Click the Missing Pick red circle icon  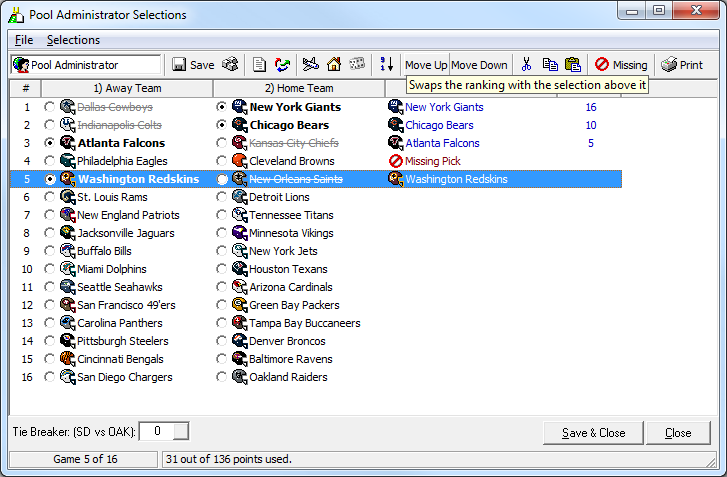(x=395, y=161)
